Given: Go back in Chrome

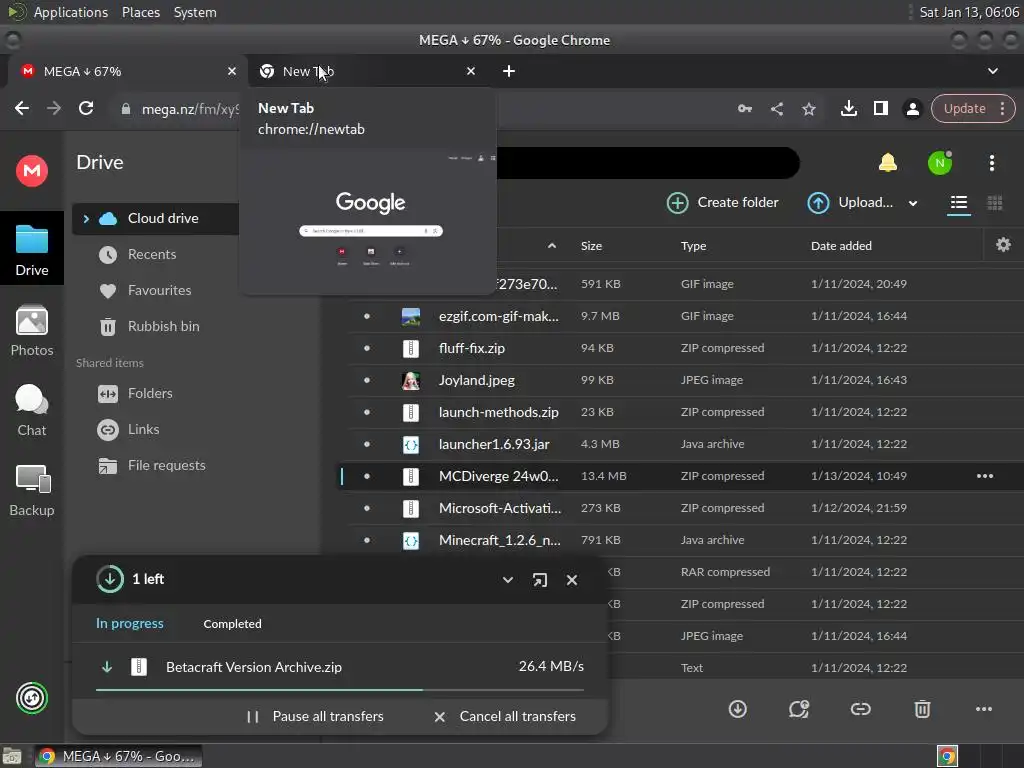Looking at the screenshot, I should 22,108.
